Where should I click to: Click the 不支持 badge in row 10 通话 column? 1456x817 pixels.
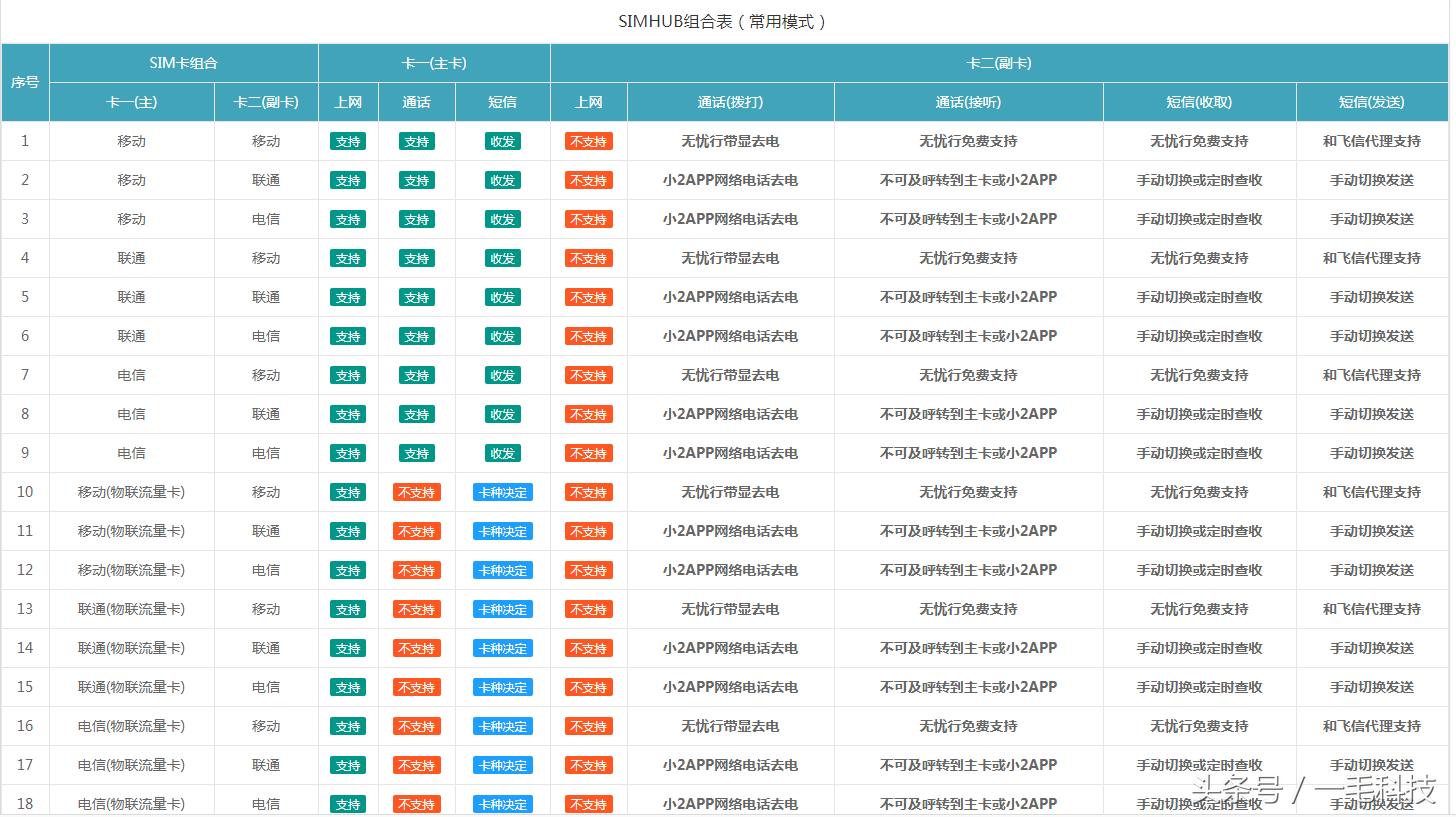point(416,492)
